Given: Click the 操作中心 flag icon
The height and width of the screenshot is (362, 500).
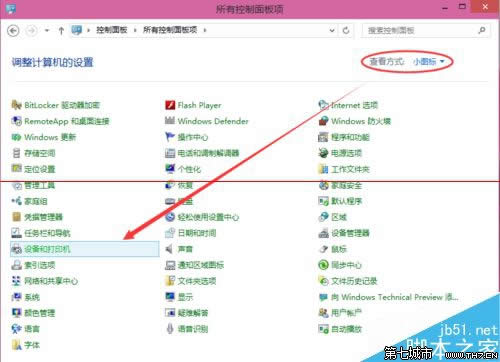Looking at the screenshot, I should [170, 137].
